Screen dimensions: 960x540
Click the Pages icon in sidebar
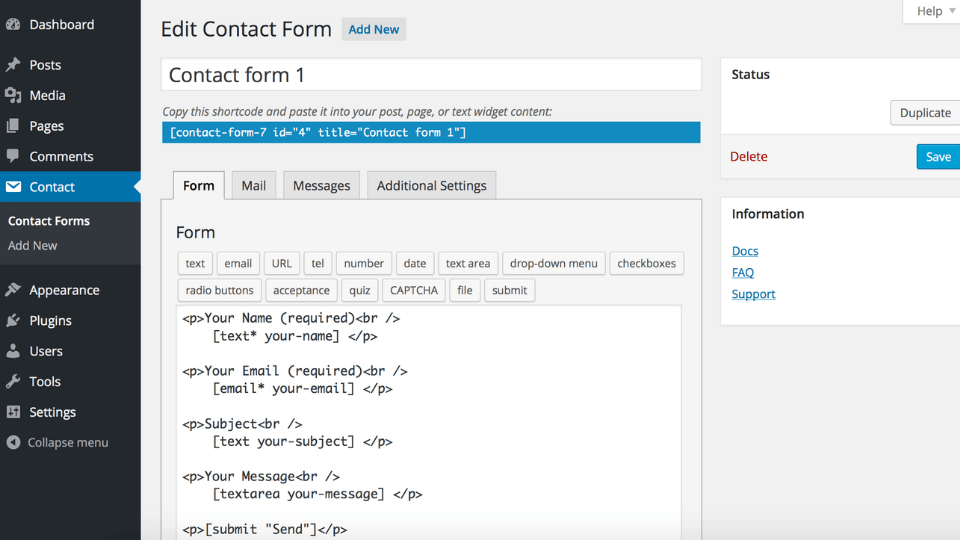click(13, 126)
